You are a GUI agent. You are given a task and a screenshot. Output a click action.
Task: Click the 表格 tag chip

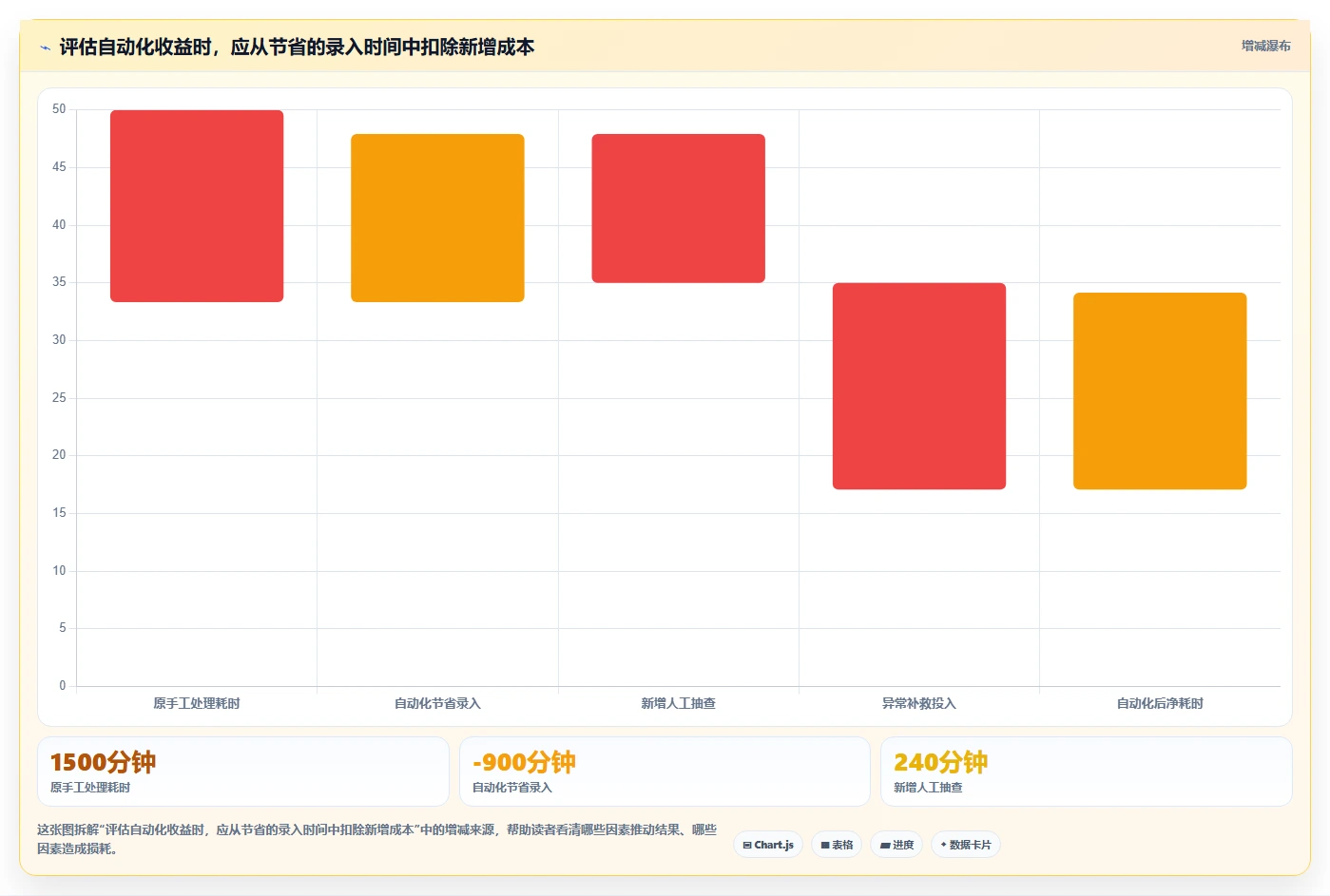pos(837,845)
